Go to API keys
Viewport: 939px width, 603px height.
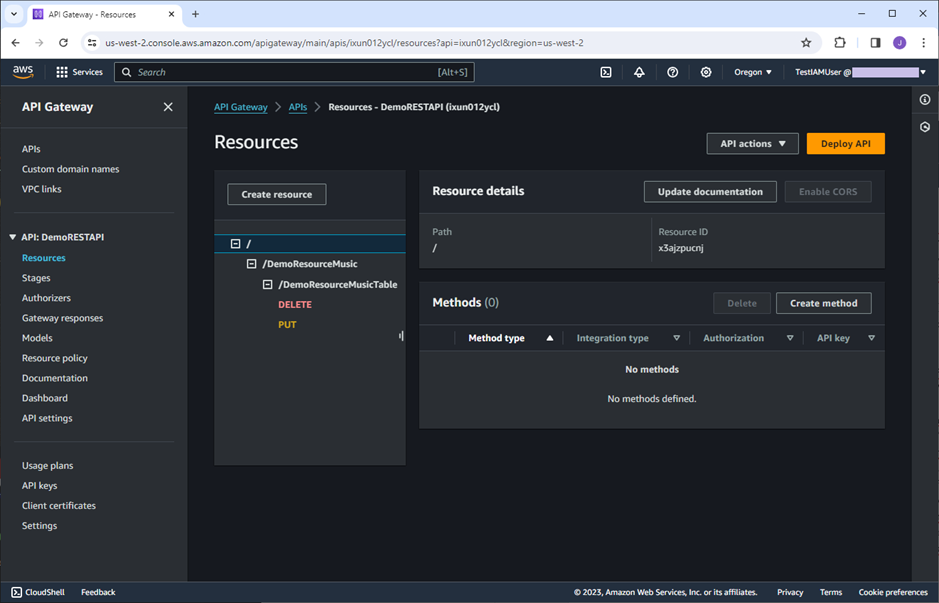(x=40, y=486)
